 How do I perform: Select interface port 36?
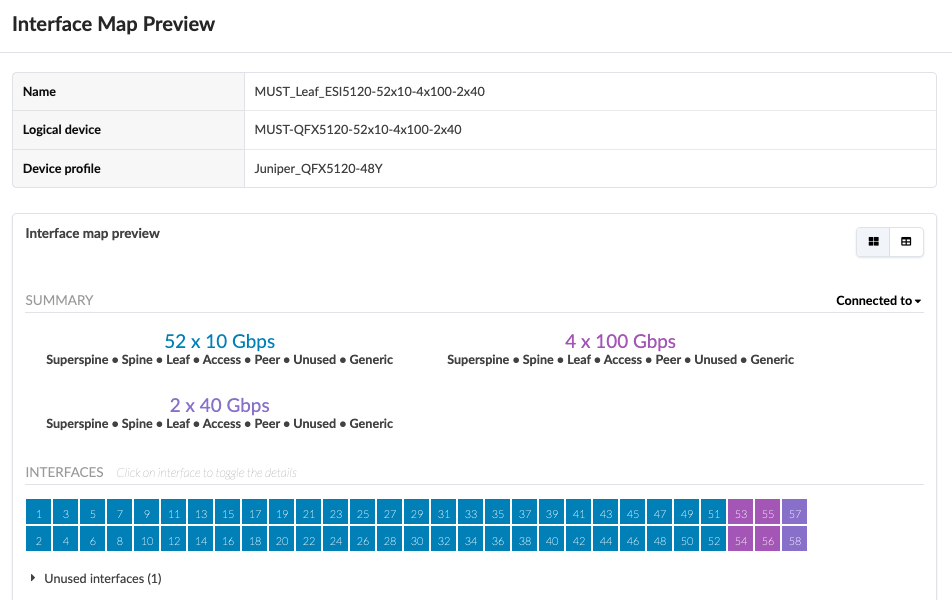498,539
